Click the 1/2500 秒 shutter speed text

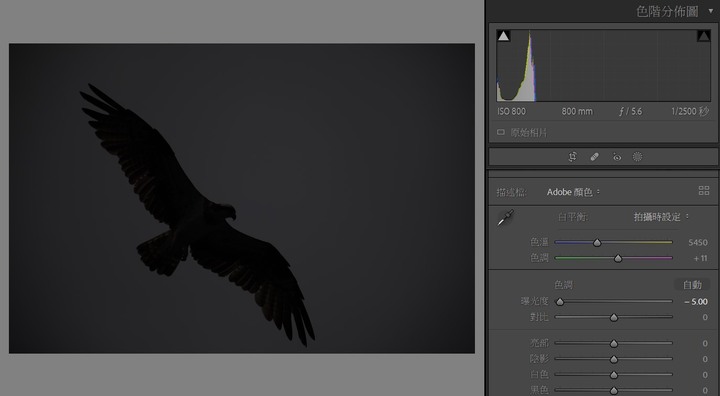pyautogui.click(x=690, y=111)
